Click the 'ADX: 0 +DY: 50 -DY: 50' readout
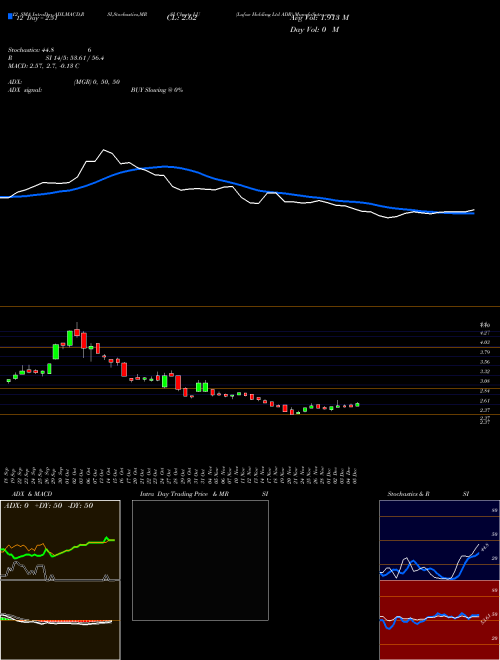The image size is (500, 660). pos(48,506)
